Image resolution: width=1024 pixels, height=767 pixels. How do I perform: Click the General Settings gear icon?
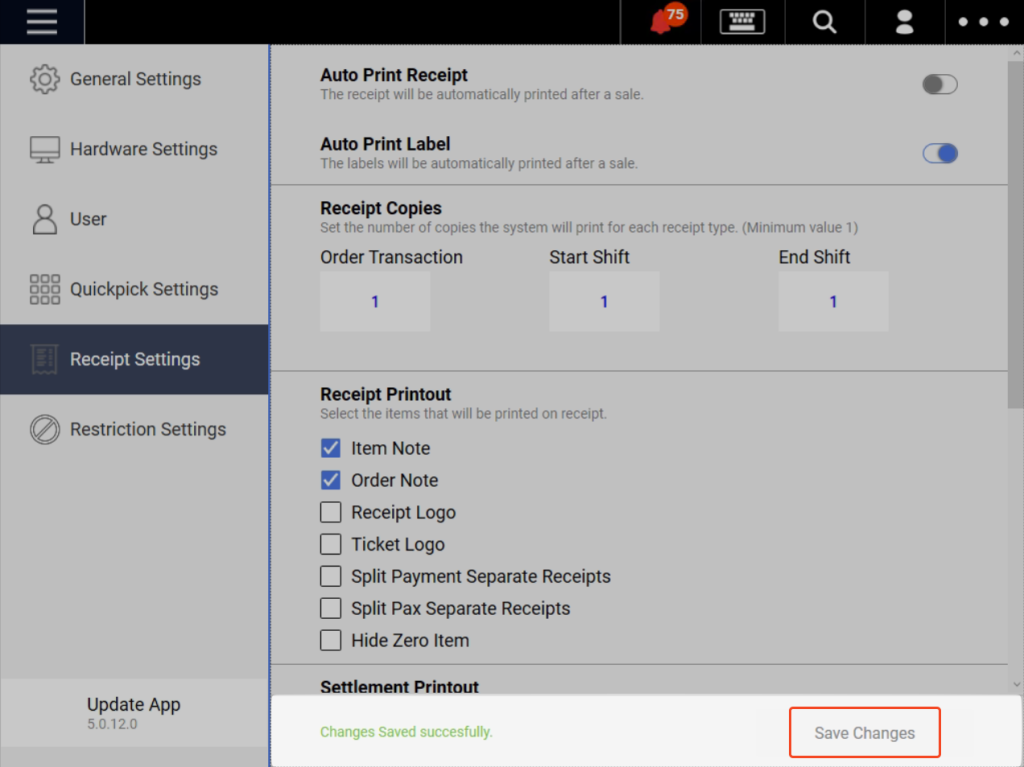(x=45, y=79)
